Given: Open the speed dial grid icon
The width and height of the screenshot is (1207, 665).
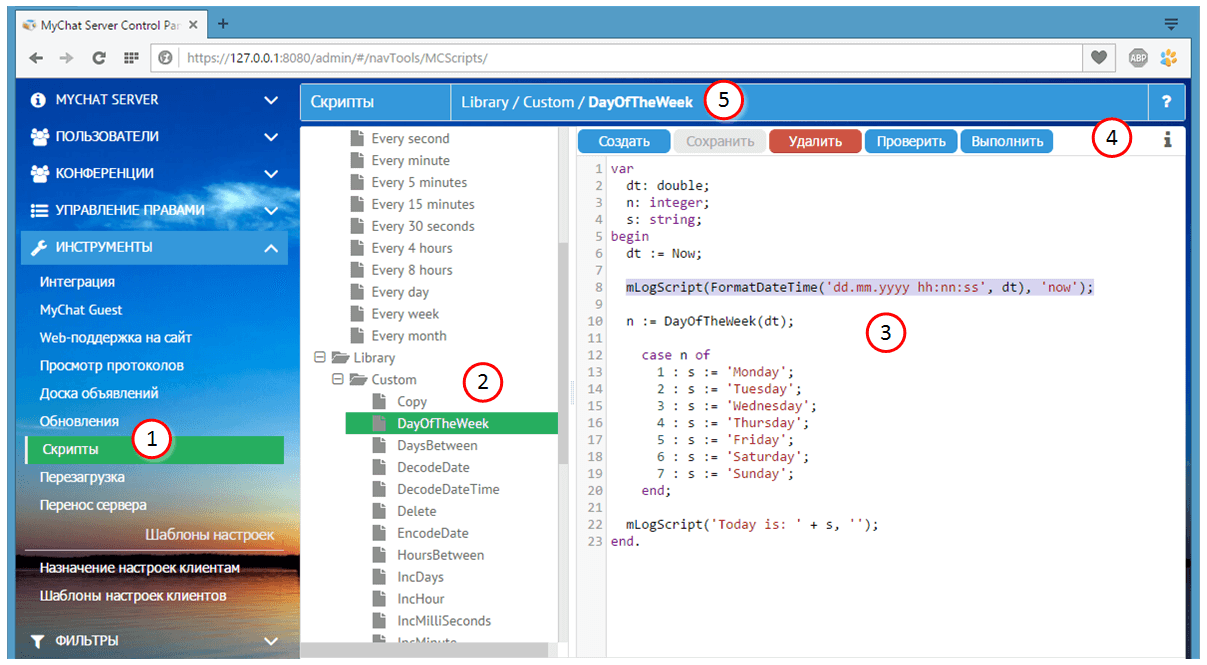Looking at the screenshot, I should [x=130, y=58].
